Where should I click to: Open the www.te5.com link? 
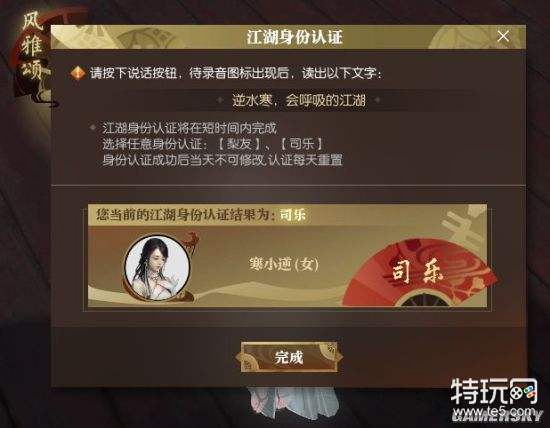(494, 412)
